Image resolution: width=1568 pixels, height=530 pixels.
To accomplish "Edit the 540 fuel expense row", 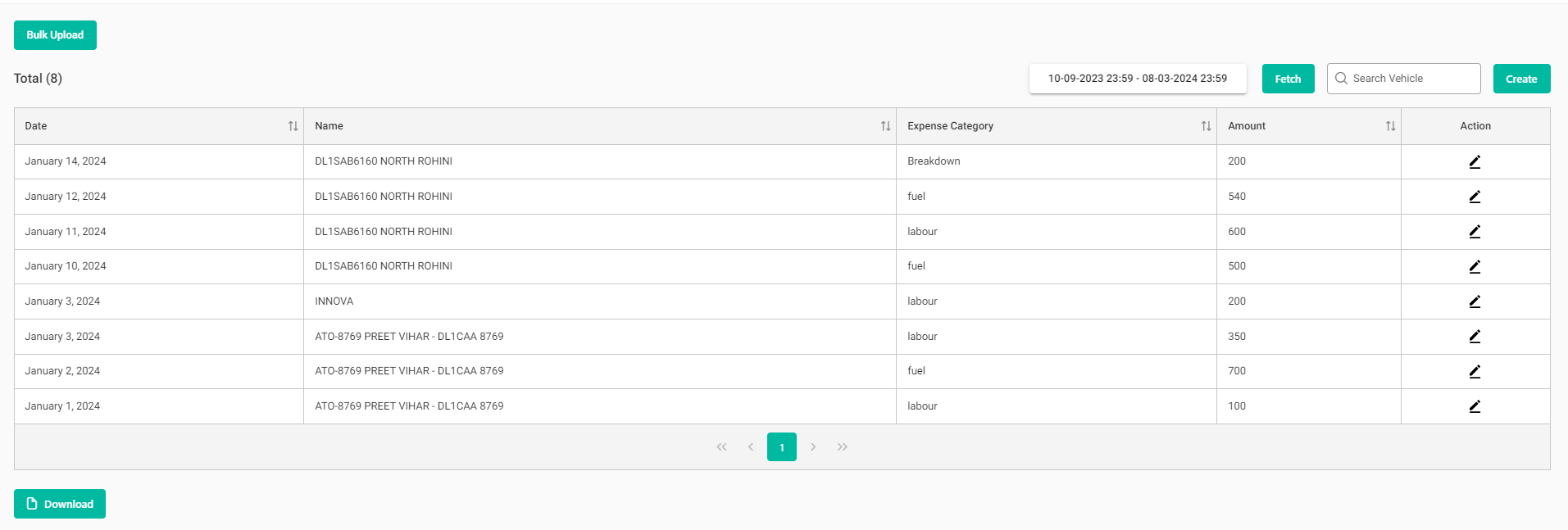I will [x=1475, y=197].
